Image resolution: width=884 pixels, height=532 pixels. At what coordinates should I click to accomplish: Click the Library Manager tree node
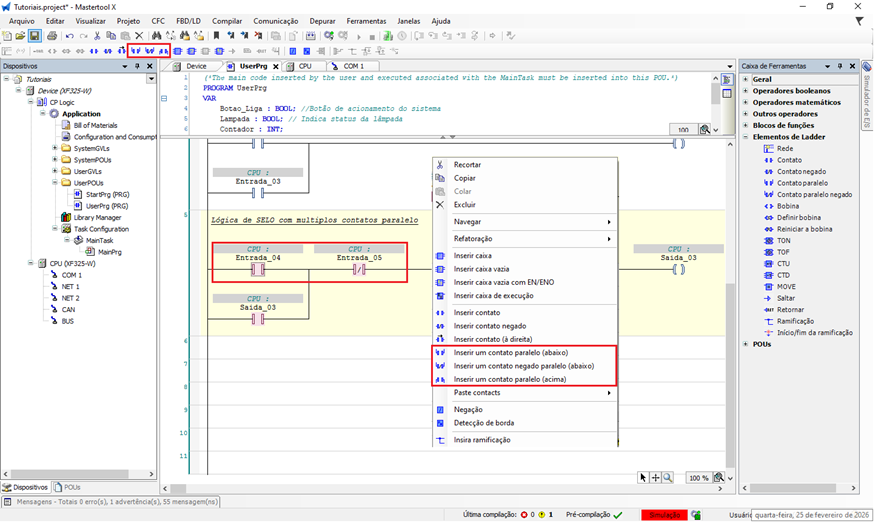pos(97,217)
